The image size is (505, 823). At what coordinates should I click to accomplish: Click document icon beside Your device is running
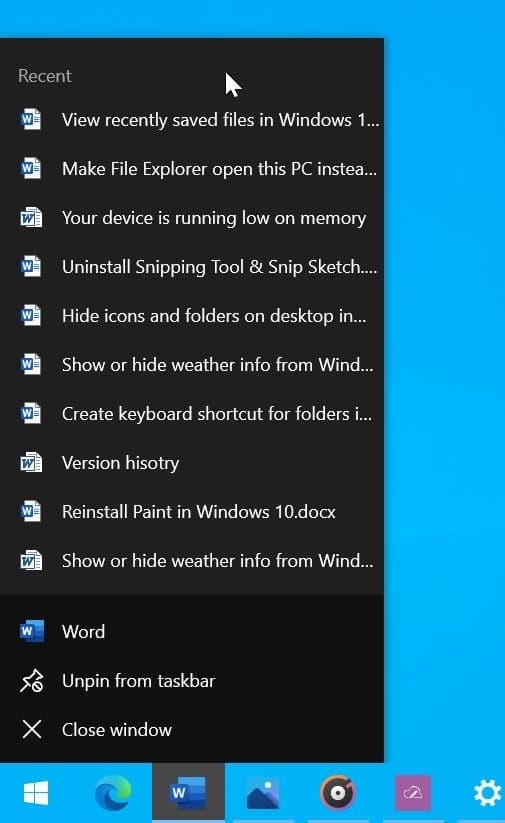(x=31, y=218)
